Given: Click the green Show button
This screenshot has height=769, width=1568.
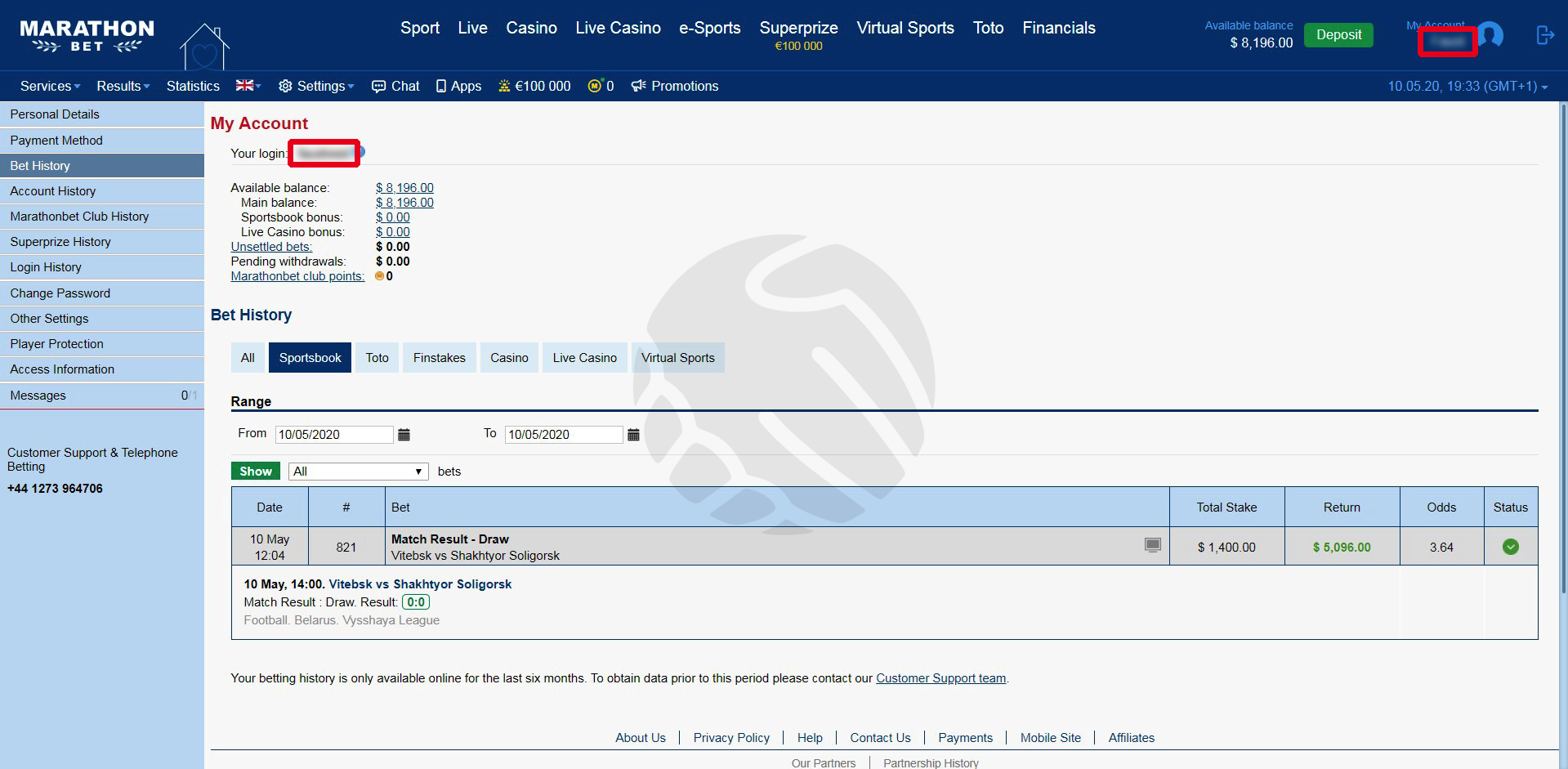Looking at the screenshot, I should (x=256, y=472).
